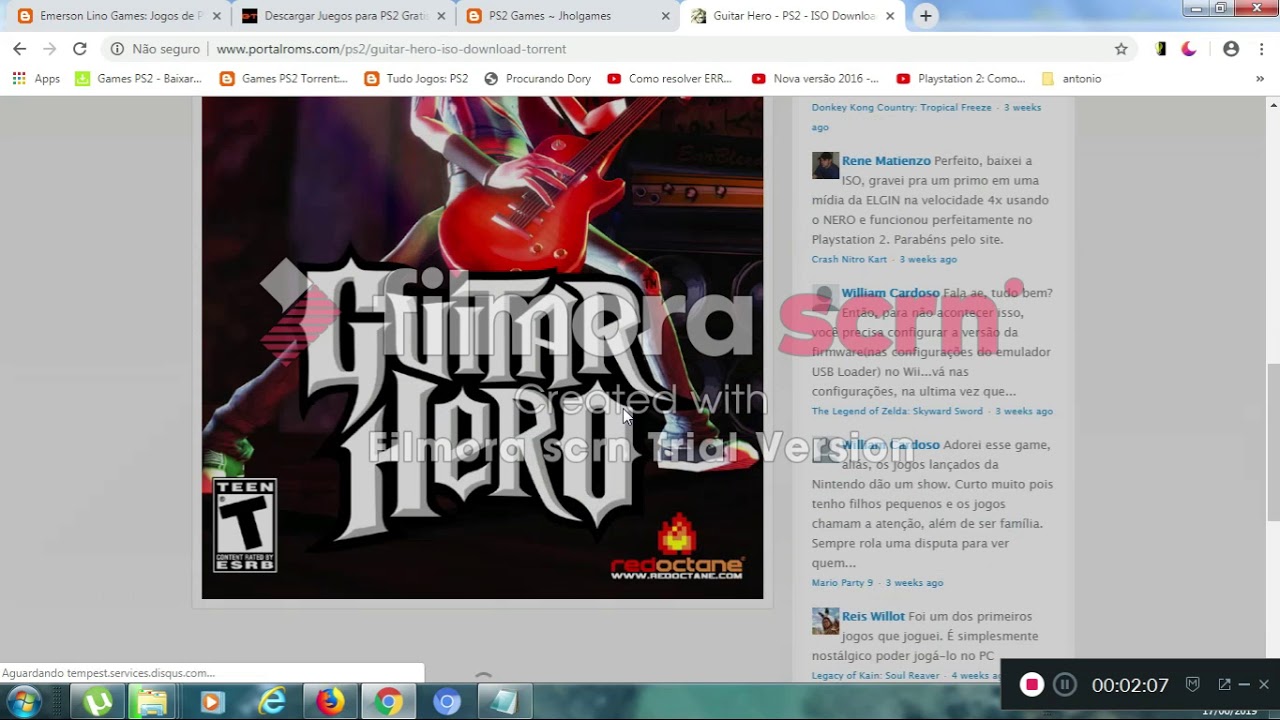
Task: Click the recorder marker icon
Action: click(x=1192, y=684)
